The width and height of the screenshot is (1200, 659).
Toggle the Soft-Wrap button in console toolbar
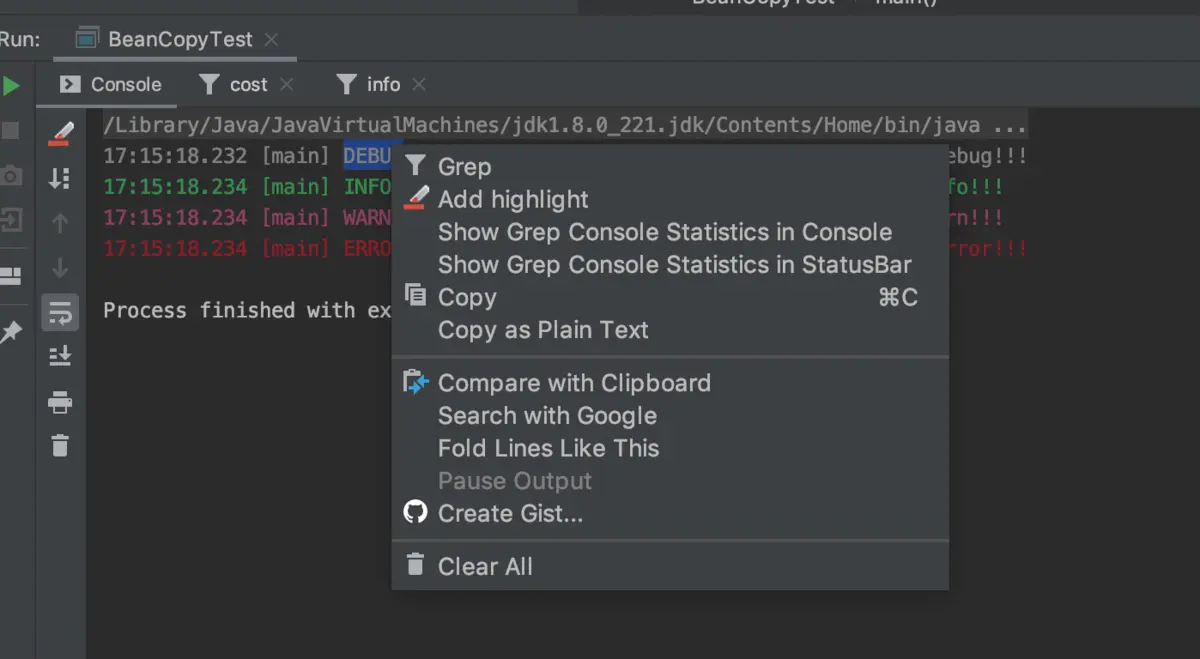[x=60, y=313]
